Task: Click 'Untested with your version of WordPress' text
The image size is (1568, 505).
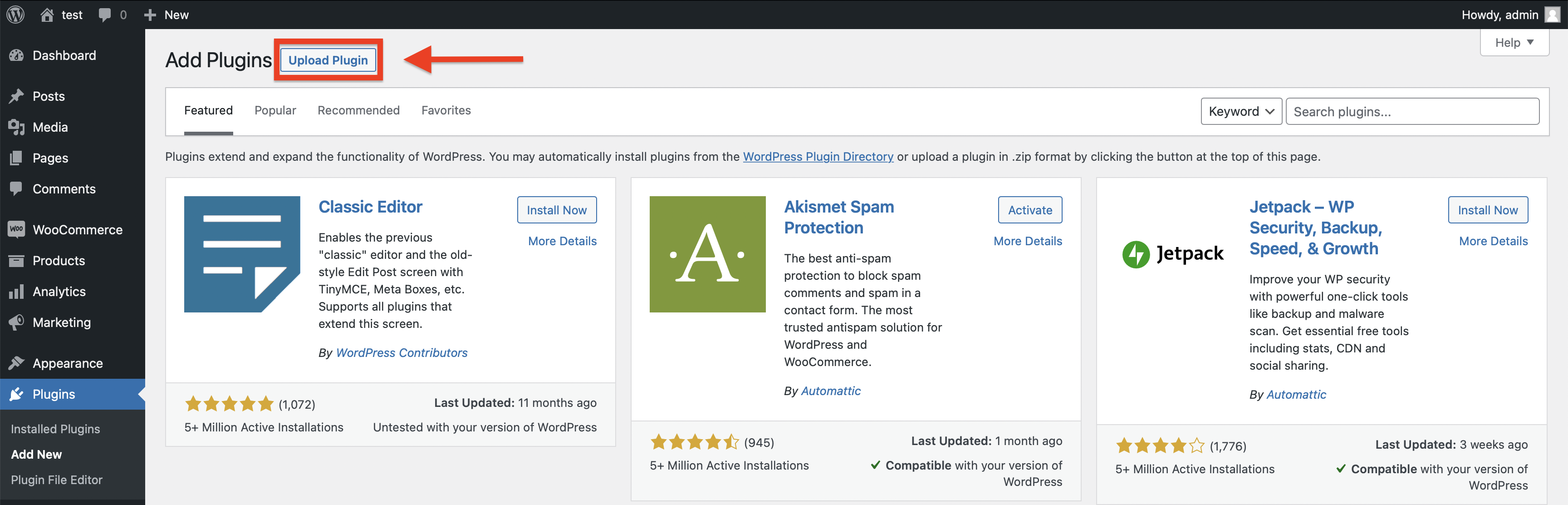Action: pos(485,428)
